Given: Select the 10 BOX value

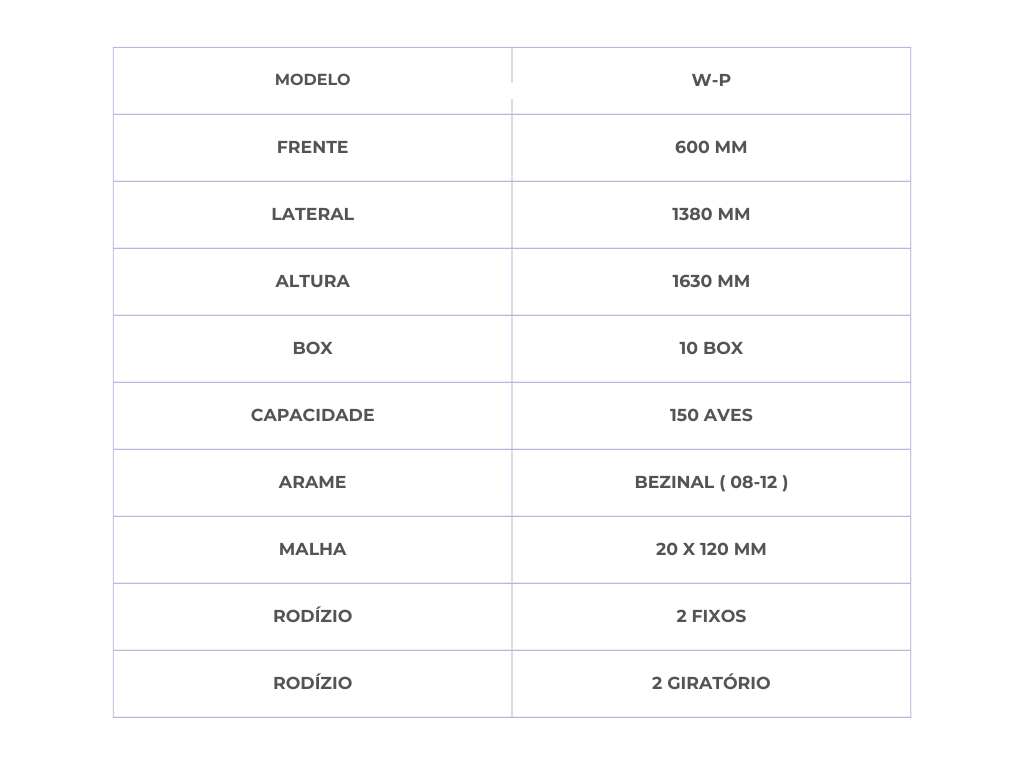Looking at the screenshot, I should coord(711,348).
